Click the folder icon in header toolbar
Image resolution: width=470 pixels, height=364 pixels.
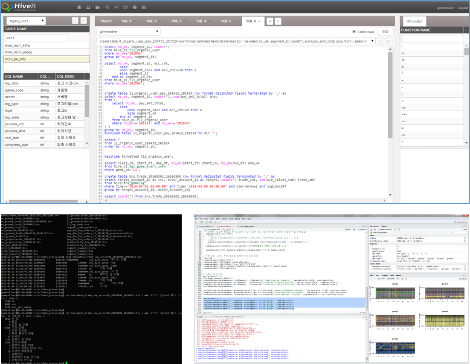click(x=98, y=7)
